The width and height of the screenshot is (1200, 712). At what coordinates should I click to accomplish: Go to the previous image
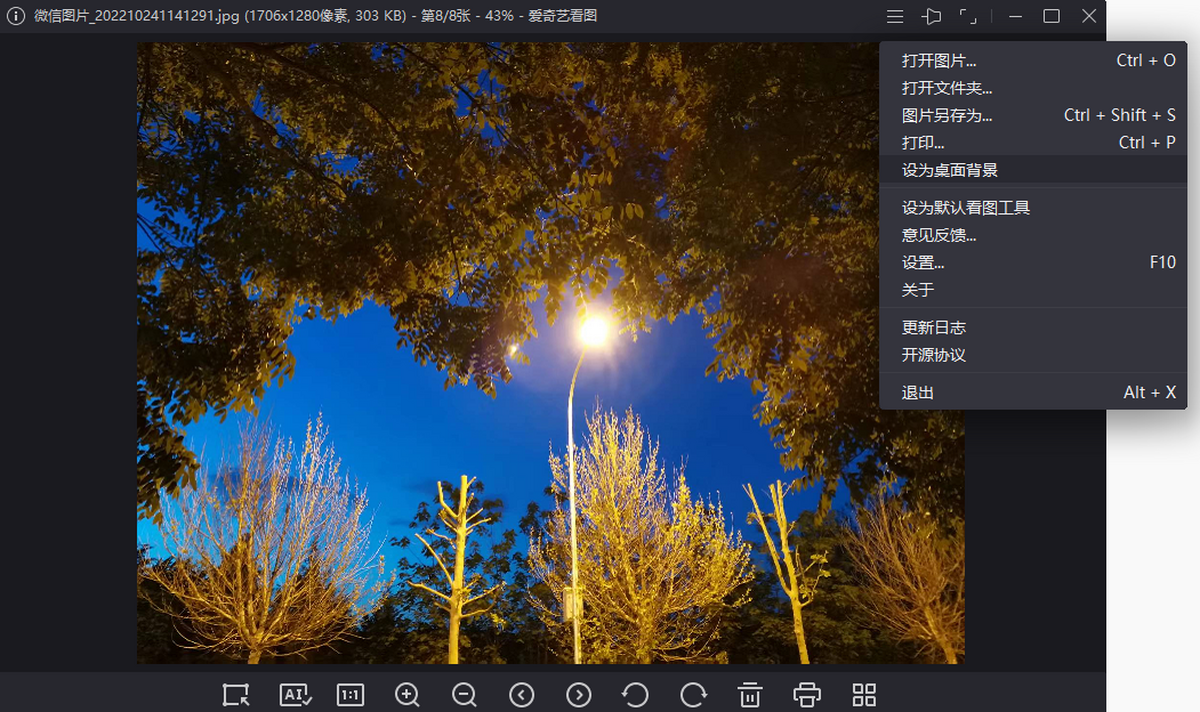521,695
